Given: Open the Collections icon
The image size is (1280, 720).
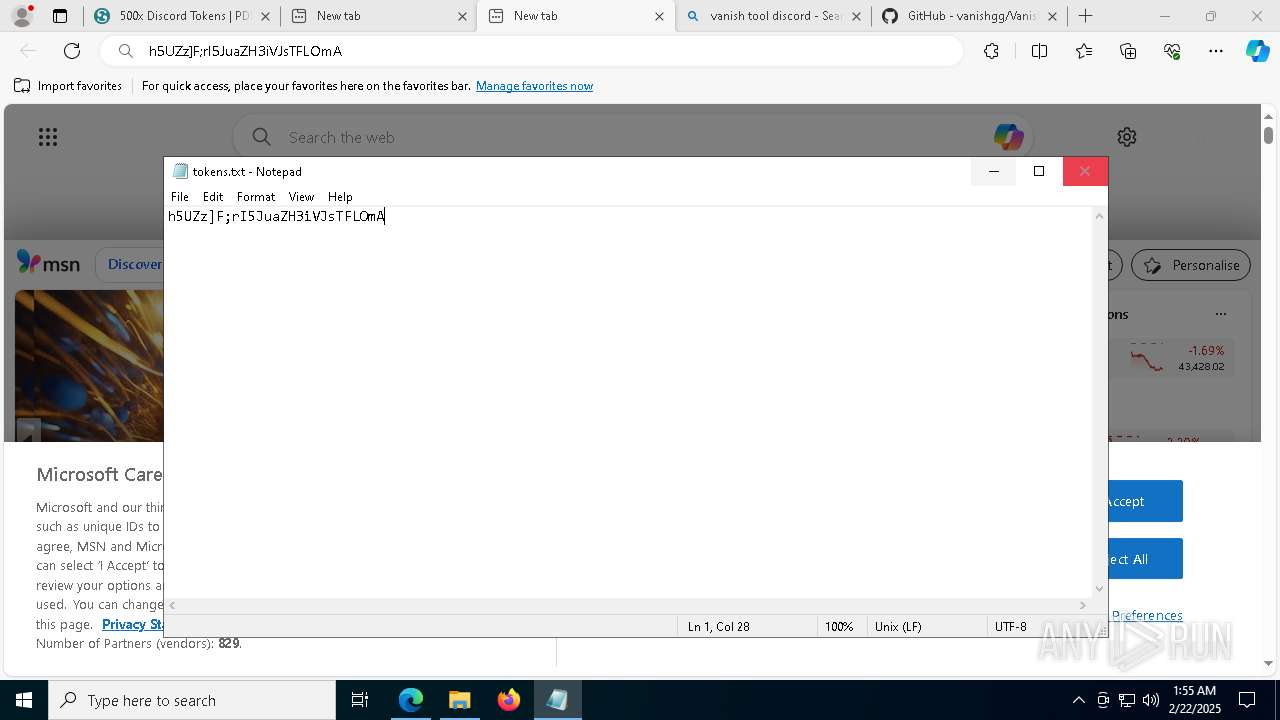Looking at the screenshot, I should click(x=1128, y=51).
